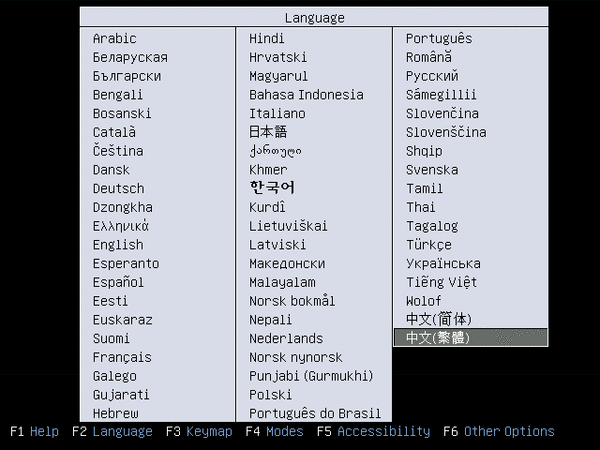Select Norsk nynorsk language

(295, 357)
